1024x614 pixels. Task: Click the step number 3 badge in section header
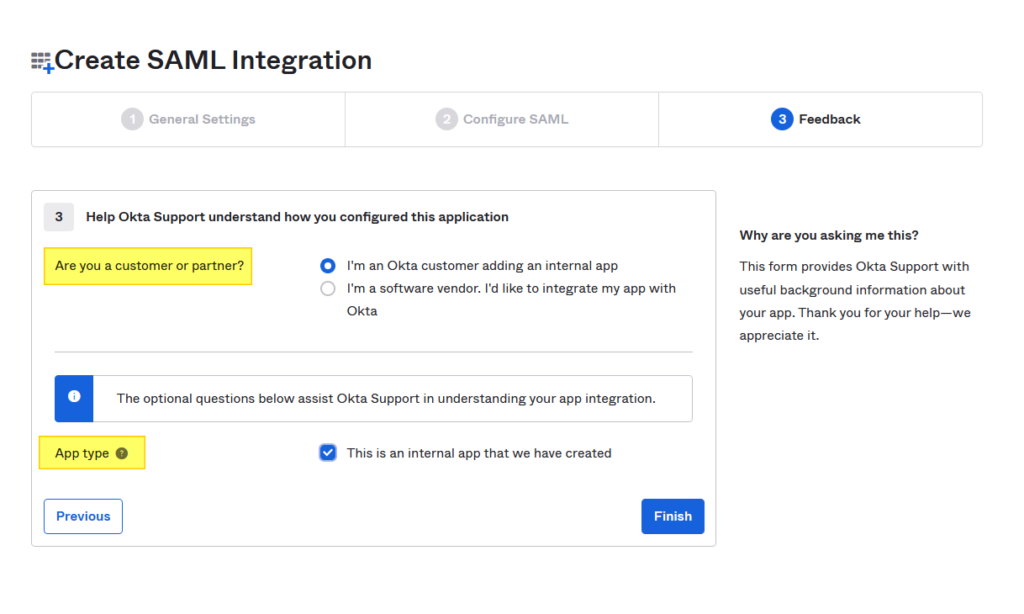[59, 217]
